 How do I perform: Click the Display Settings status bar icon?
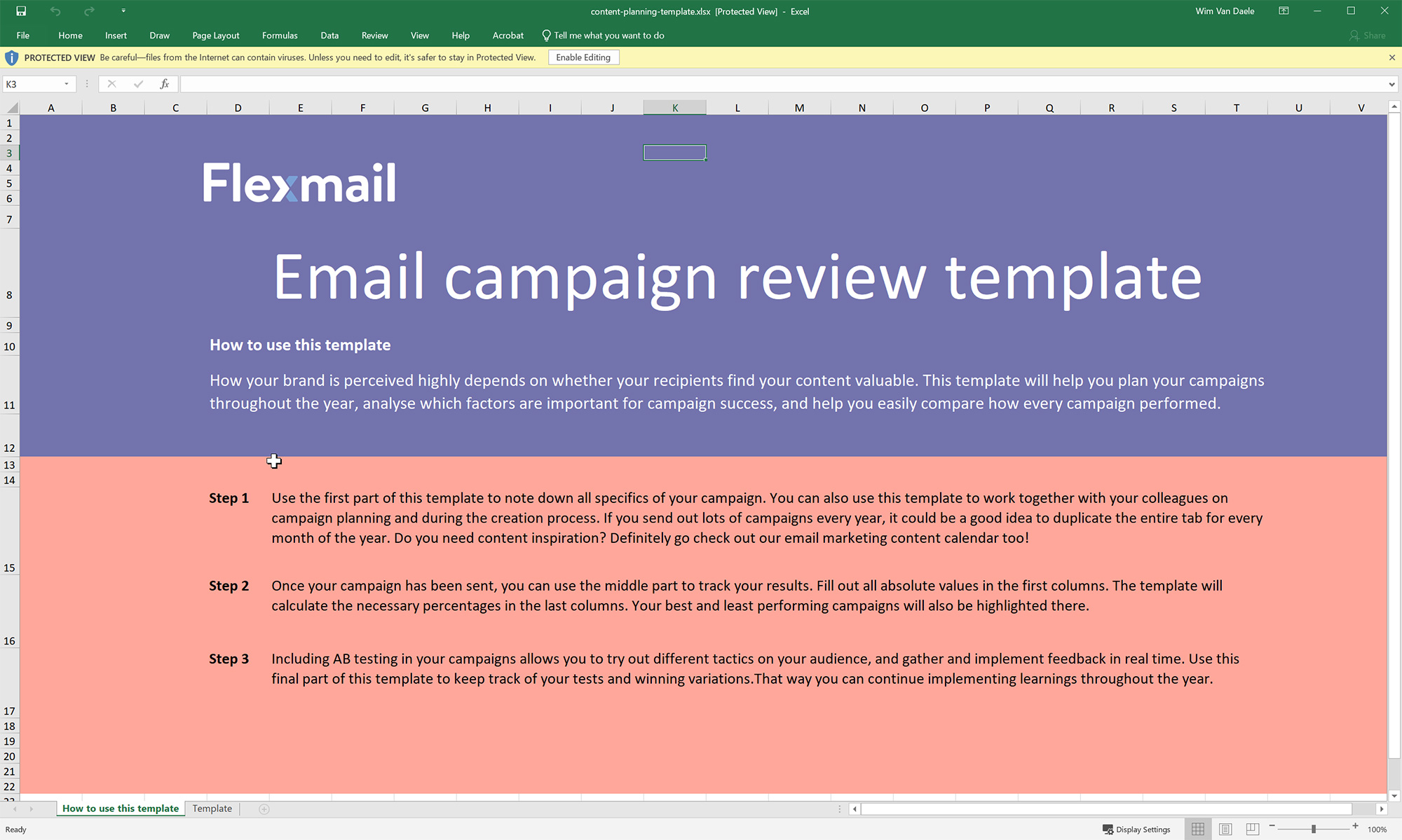pos(1136,829)
